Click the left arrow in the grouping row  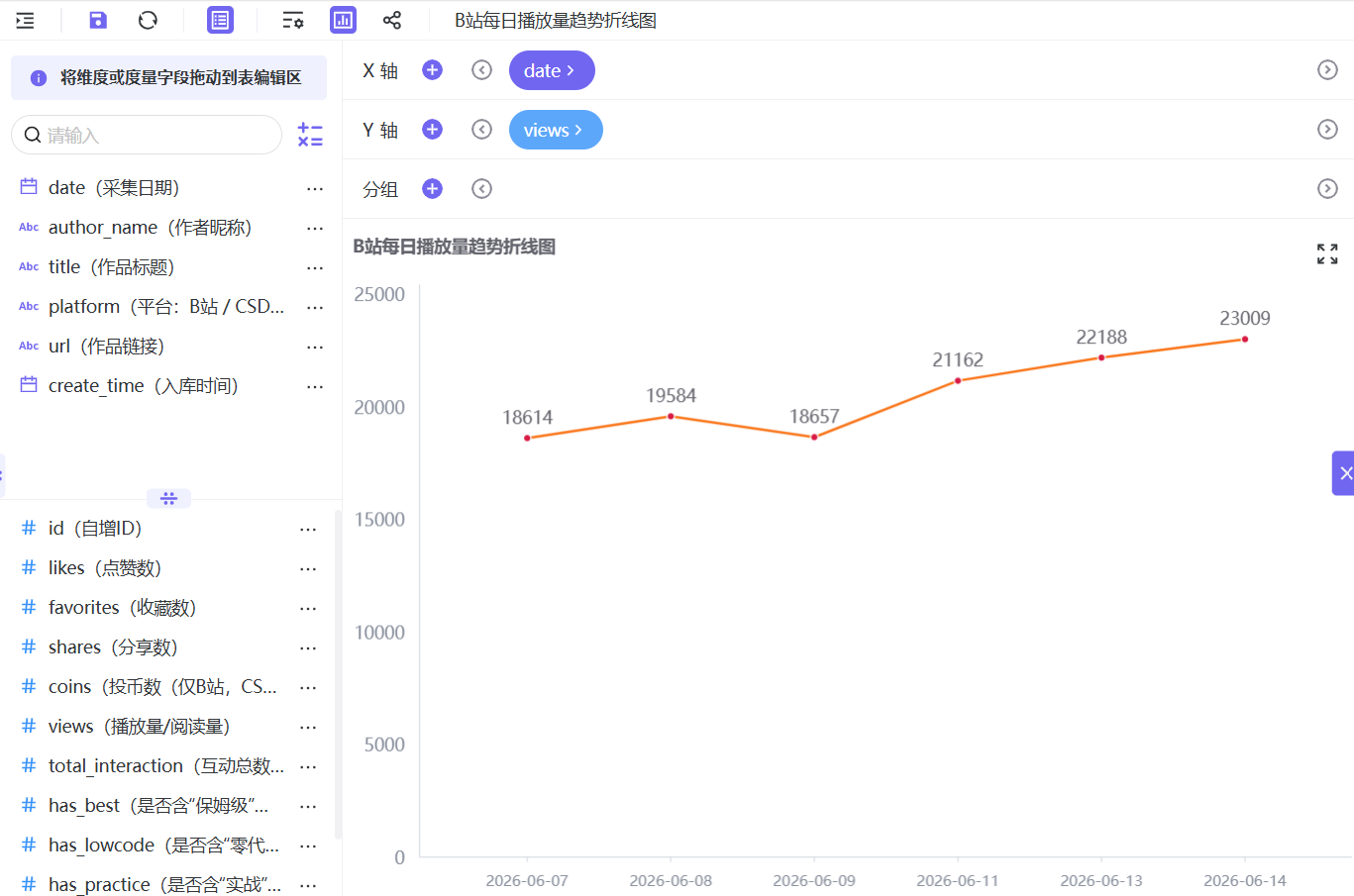[481, 189]
